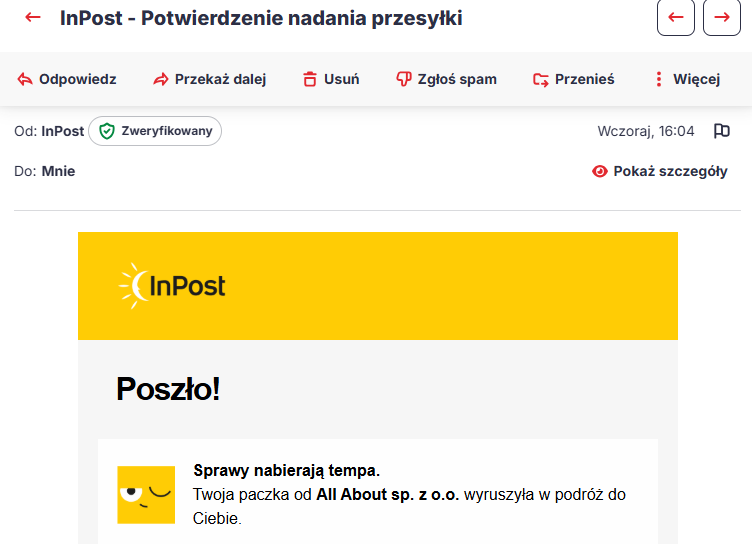The image size is (752, 544).
Task: Click the email subject title text
Action: (261, 18)
